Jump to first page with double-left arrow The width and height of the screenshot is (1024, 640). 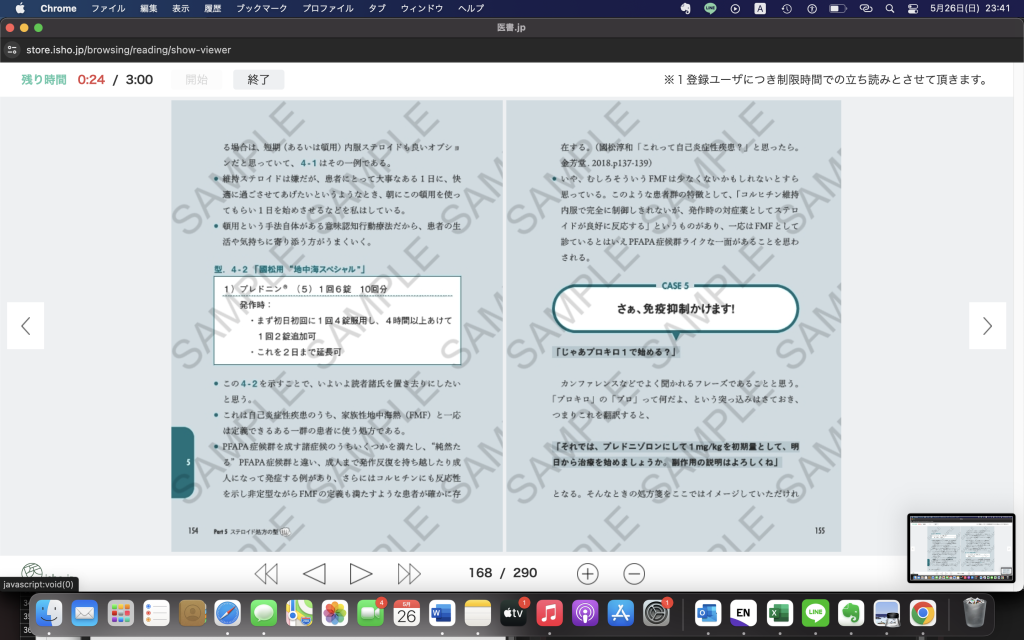pos(266,573)
